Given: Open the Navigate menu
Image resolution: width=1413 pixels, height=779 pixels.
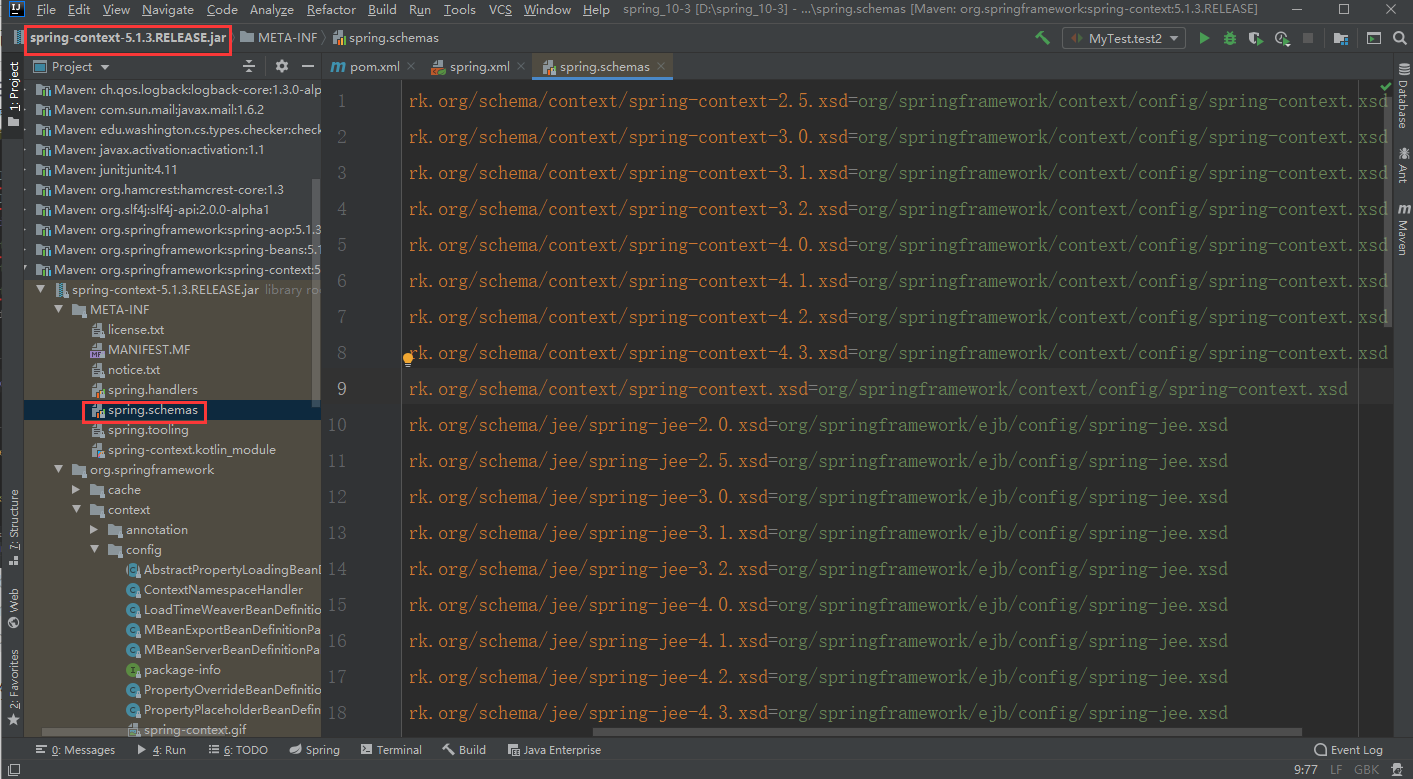Looking at the screenshot, I should 168,10.
